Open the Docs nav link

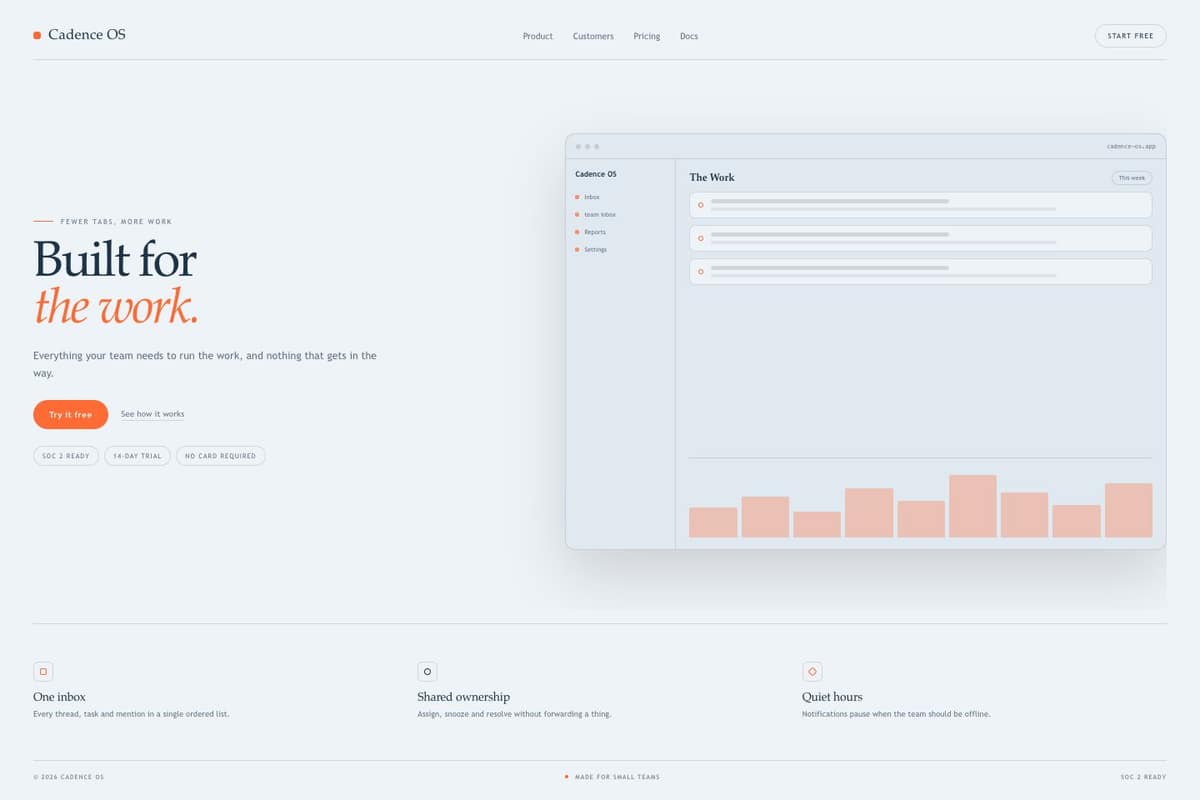[689, 36]
